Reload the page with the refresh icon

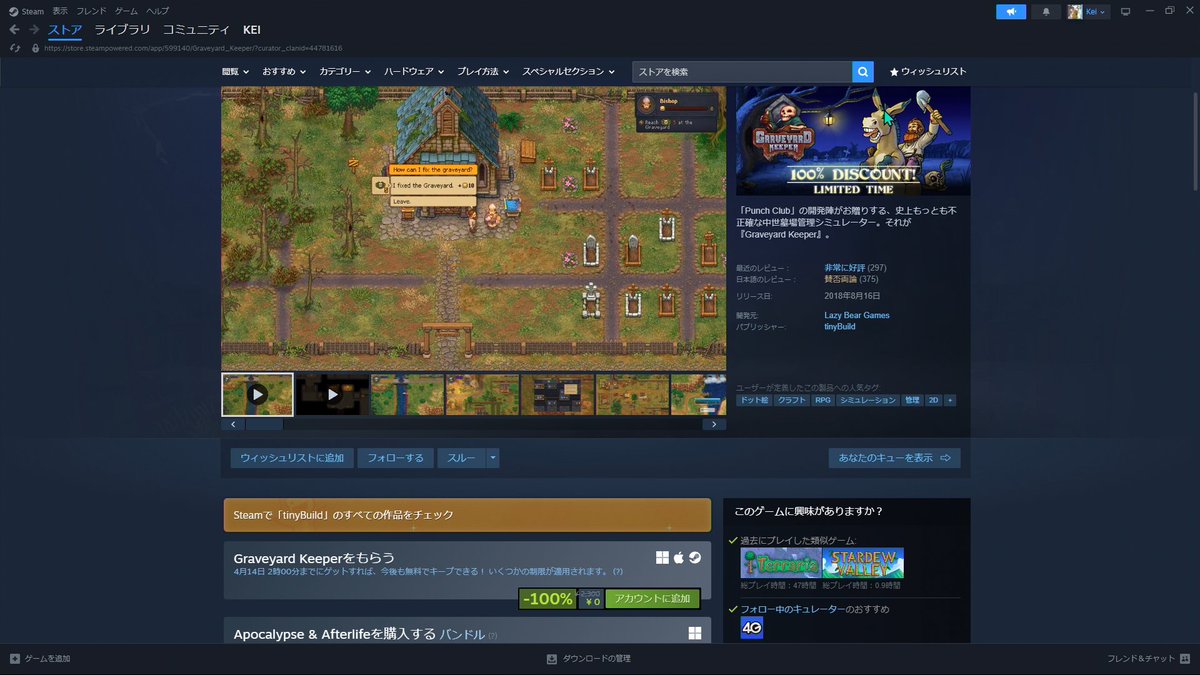(14, 48)
